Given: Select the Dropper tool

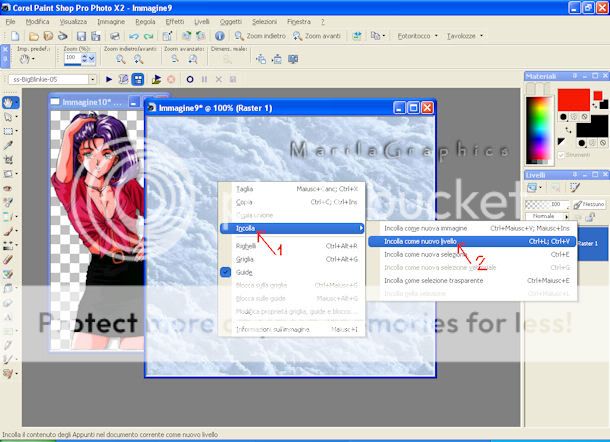Looking at the screenshot, I should point(8,145).
